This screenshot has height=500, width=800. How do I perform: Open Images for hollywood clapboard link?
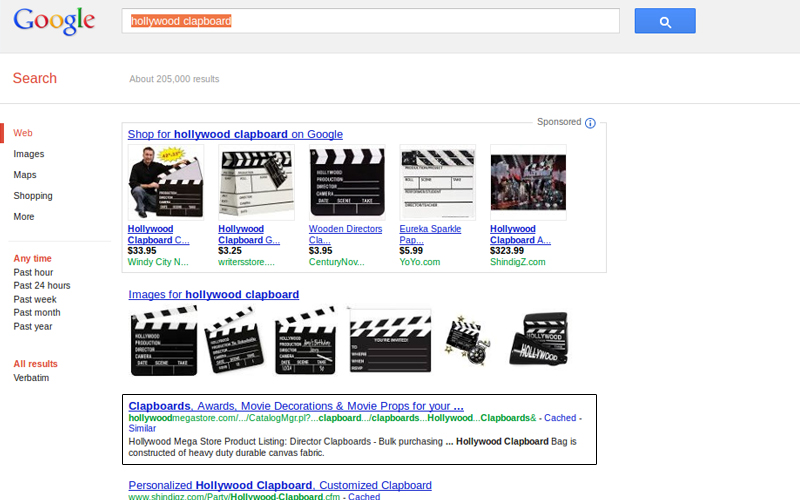pos(214,294)
